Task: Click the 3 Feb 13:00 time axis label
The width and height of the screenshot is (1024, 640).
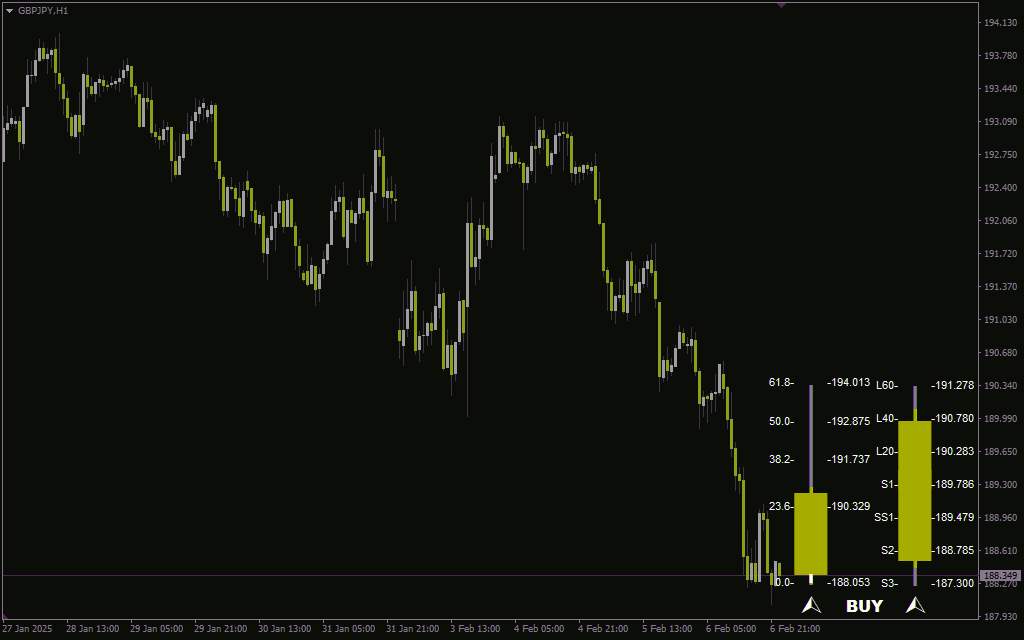Action: tap(475, 629)
